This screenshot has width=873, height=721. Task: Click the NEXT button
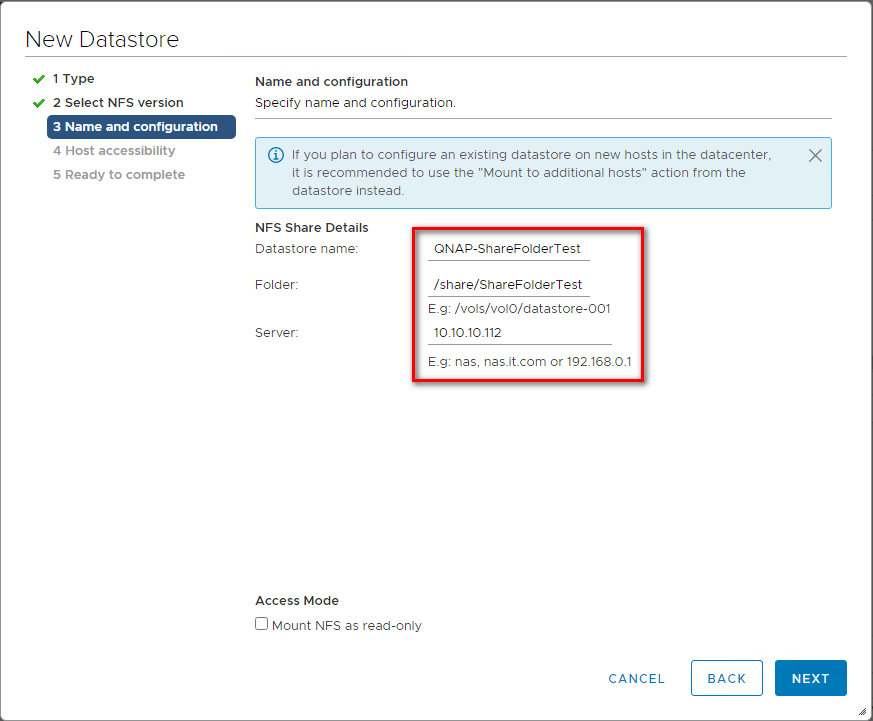pyautogui.click(x=810, y=678)
